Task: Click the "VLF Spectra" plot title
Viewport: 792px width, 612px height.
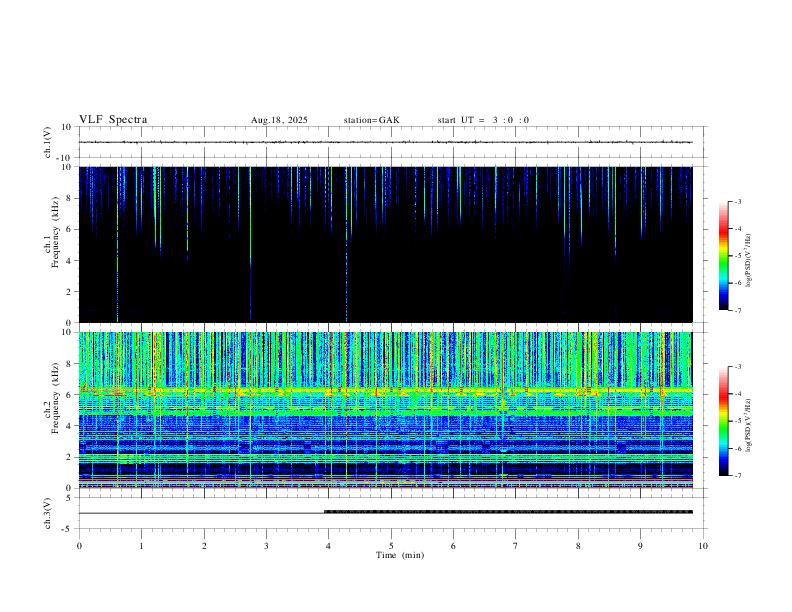Action: coord(113,120)
